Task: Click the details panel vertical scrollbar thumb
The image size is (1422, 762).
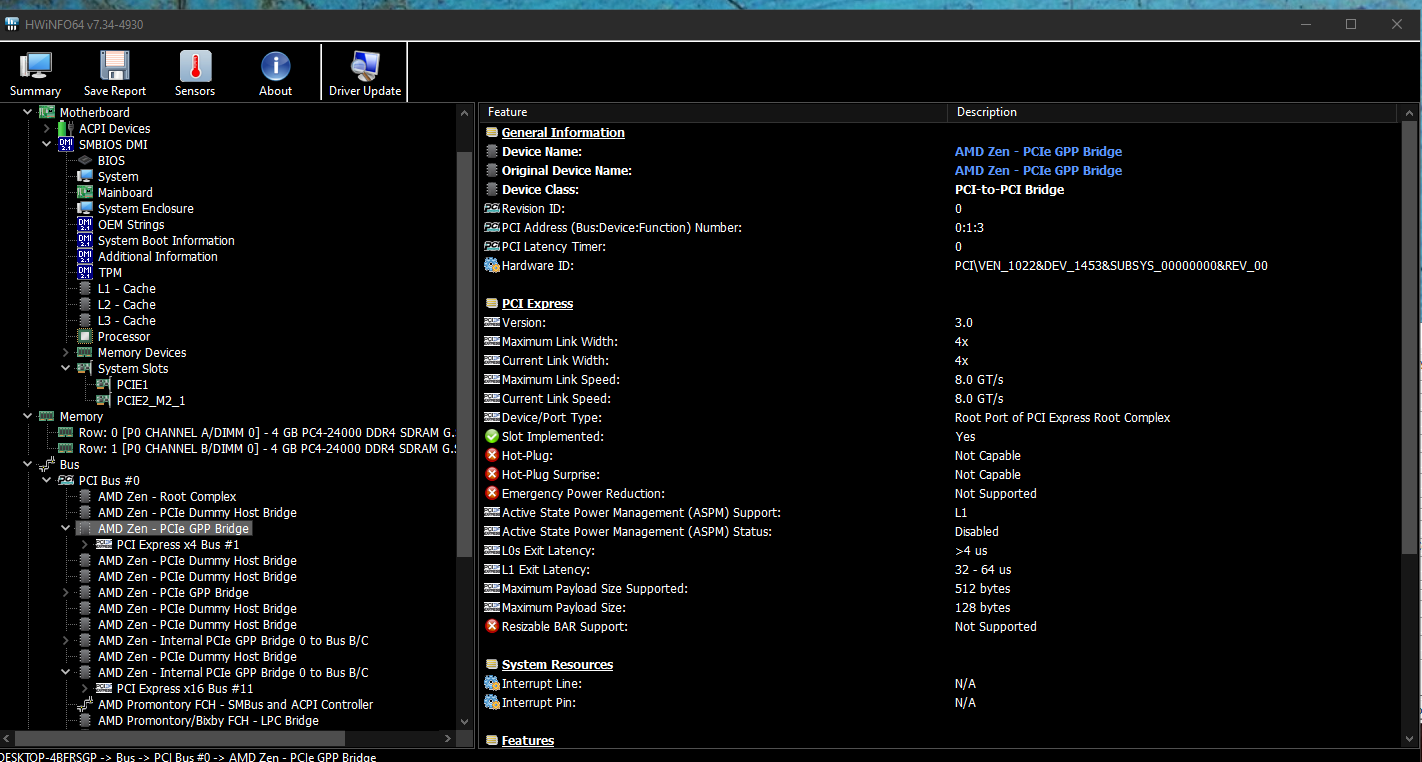Action: (1411, 336)
